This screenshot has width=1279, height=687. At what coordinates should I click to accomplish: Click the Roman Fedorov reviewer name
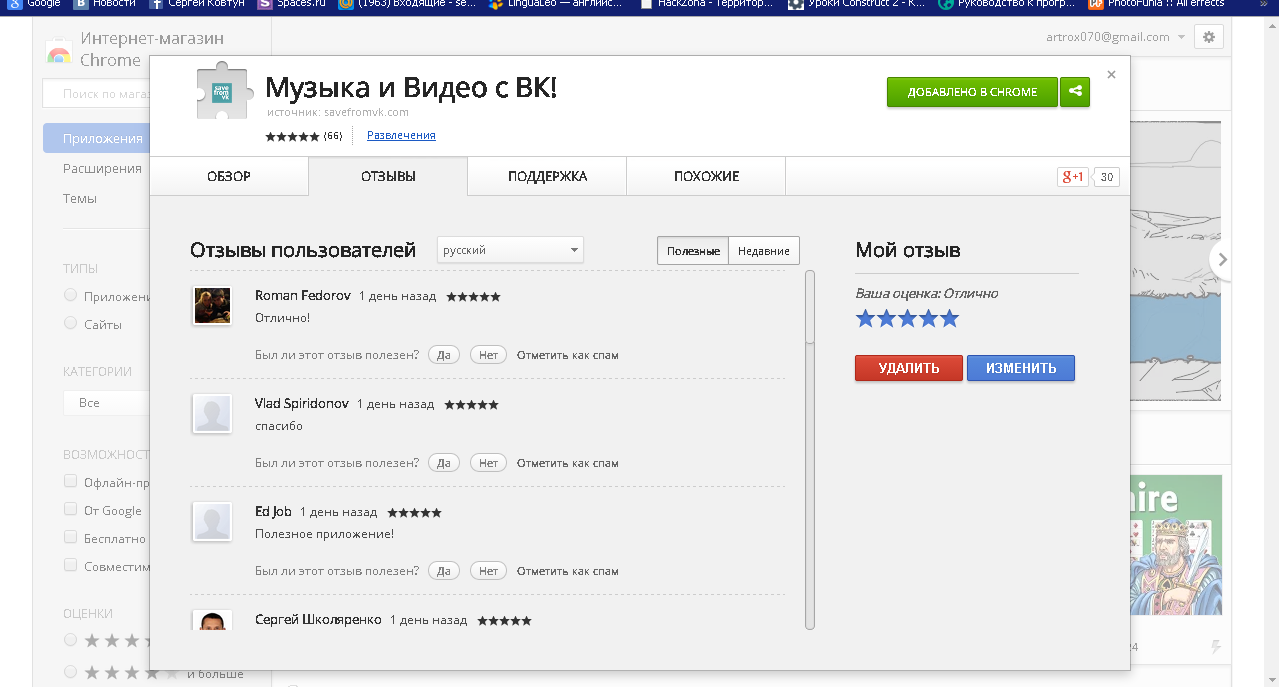click(x=303, y=295)
